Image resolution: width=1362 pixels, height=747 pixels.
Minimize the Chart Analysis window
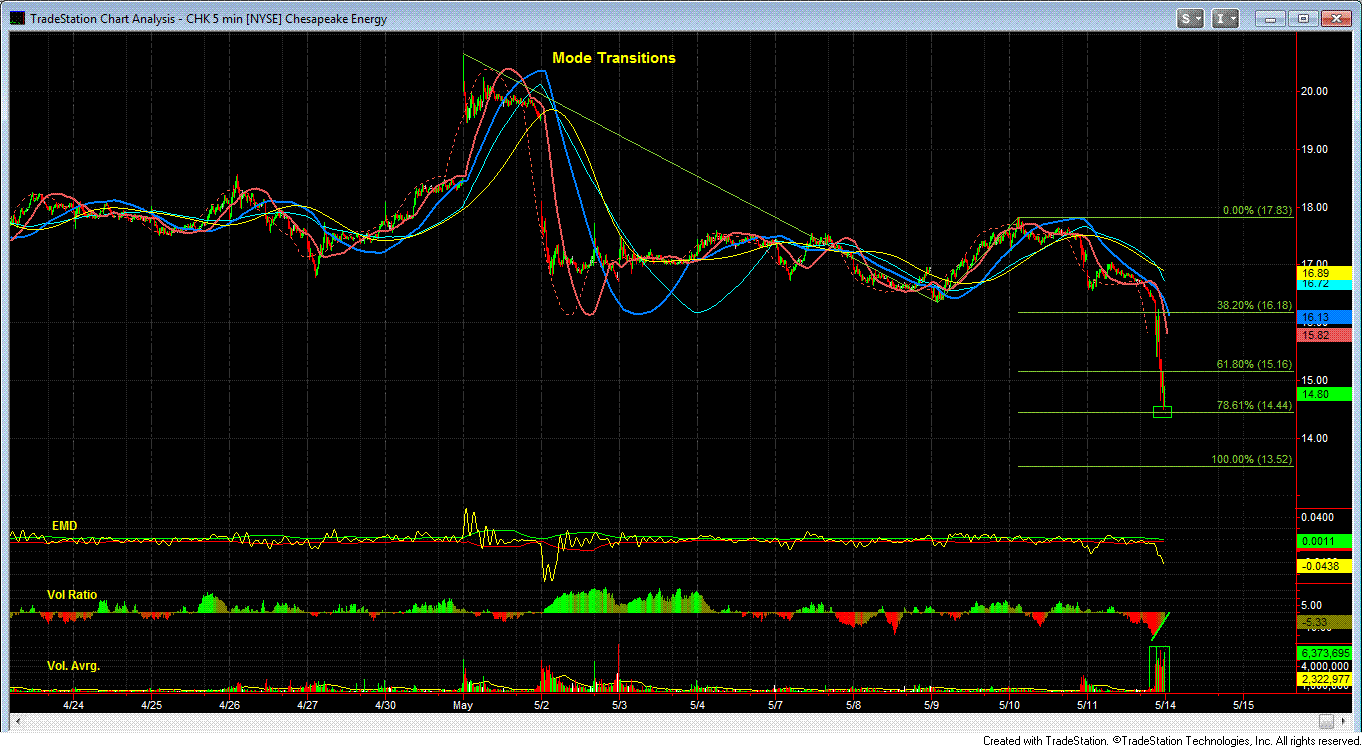pos(1270,18)
